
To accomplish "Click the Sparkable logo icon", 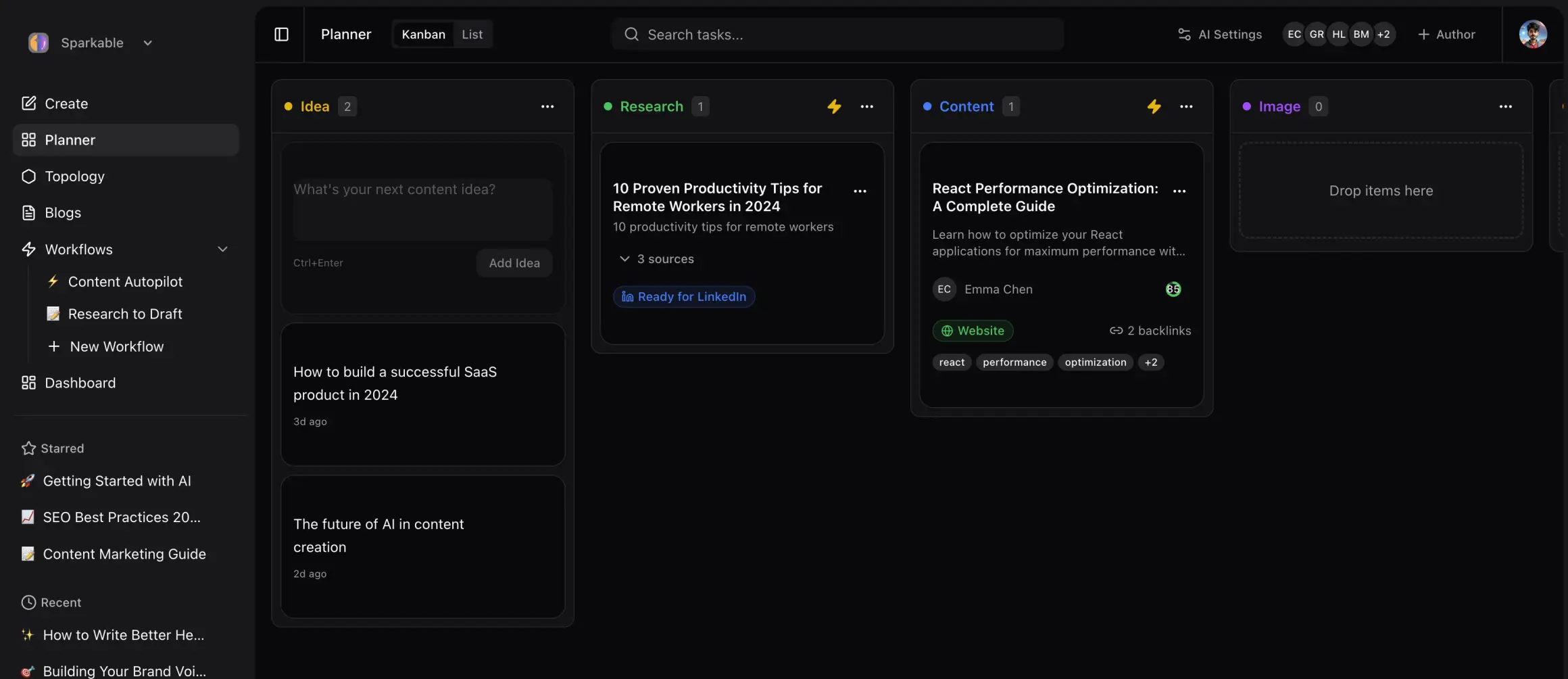I will 39,43.
